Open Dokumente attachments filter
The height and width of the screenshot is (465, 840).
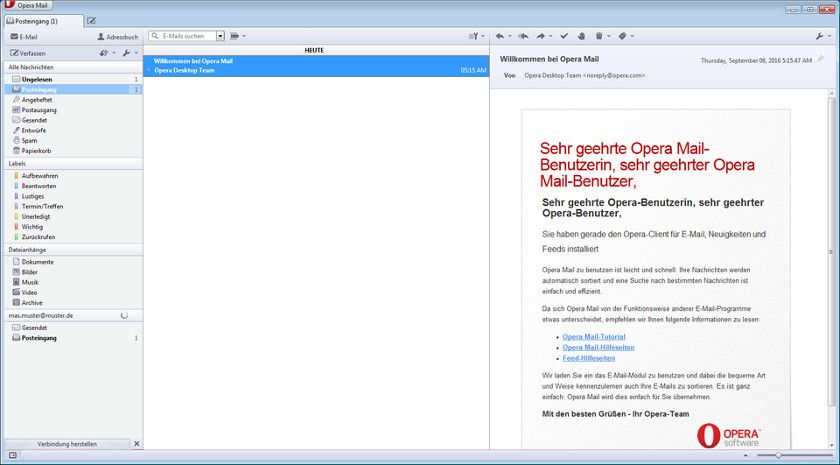point(74,262)
